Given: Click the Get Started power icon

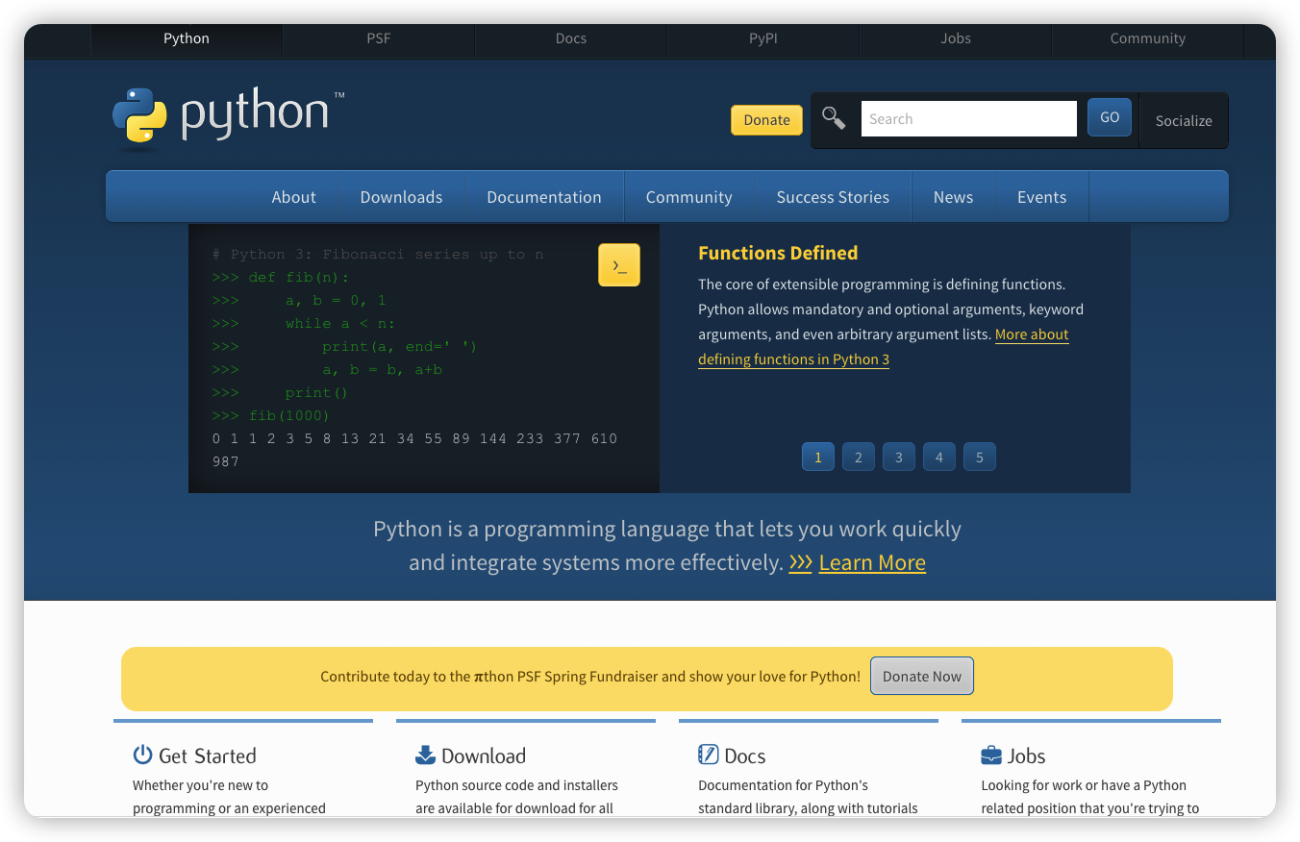Looking at the screenshot, I should (143, 755).
